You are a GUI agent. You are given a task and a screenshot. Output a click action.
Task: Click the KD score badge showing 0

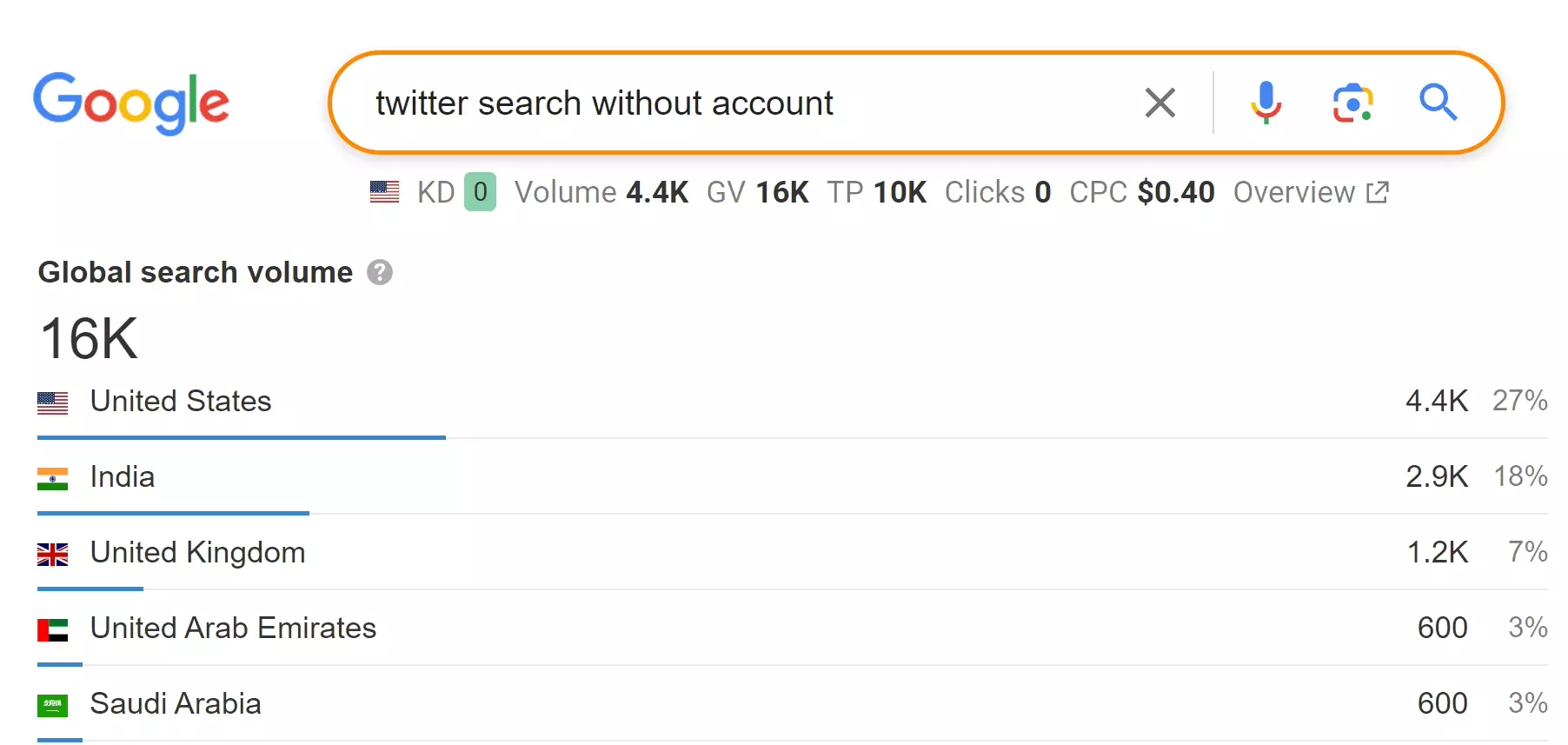click(481, 192)
